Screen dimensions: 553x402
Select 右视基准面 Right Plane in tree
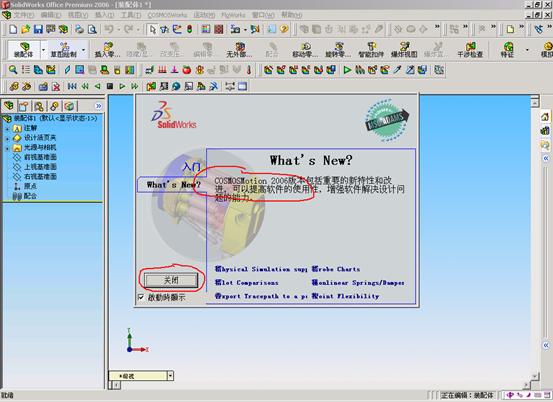40,176
